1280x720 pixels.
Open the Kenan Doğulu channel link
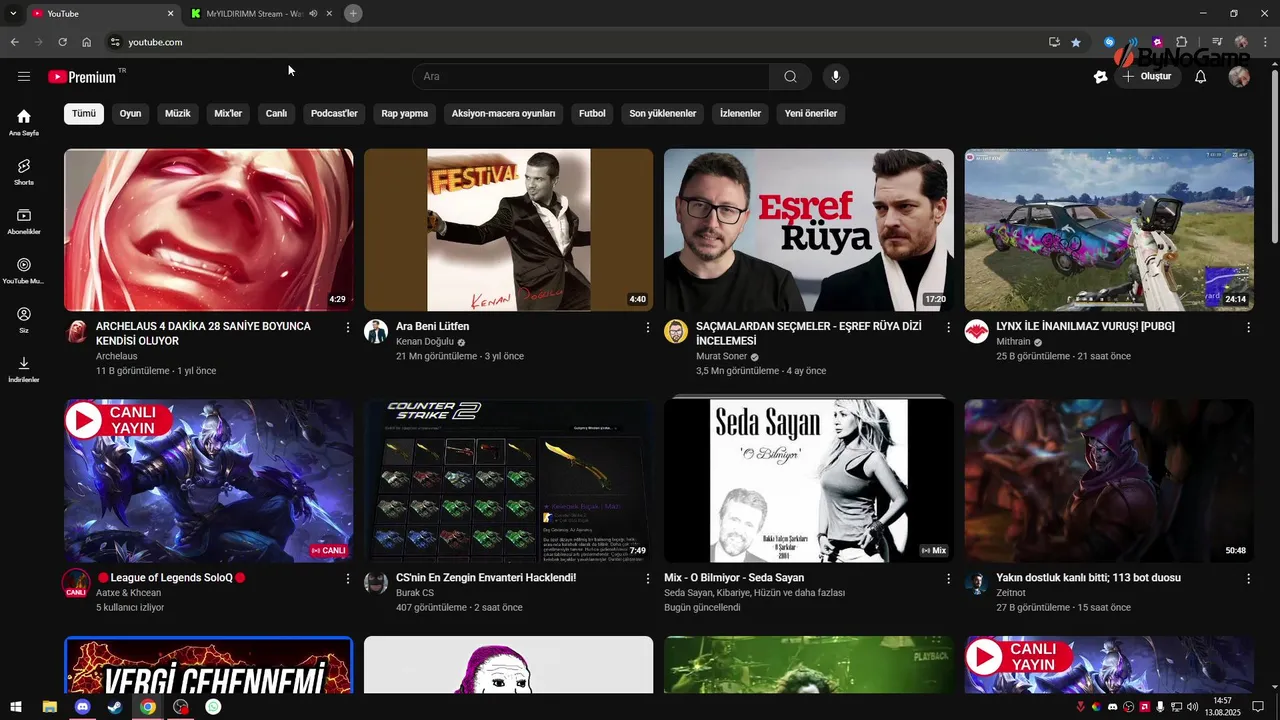click(x=425, y=342)
